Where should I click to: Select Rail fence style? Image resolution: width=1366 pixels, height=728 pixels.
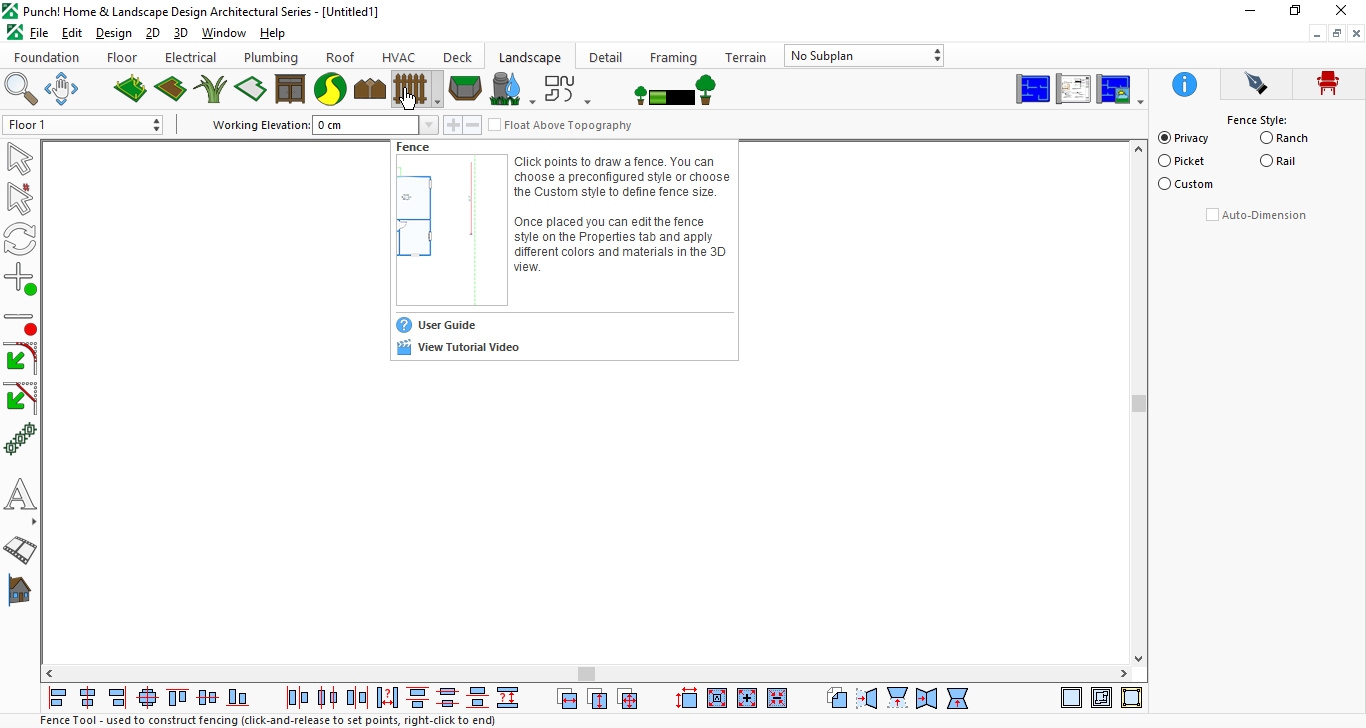coord(1277,161)
